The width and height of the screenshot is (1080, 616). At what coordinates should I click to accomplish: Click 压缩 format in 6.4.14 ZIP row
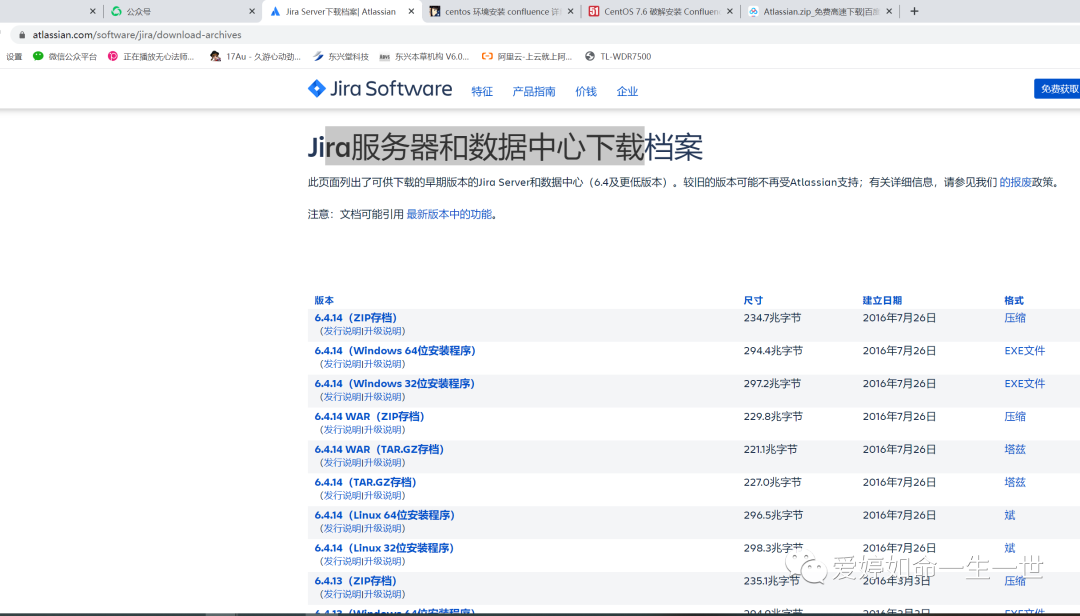click(x=1015, y=318)
